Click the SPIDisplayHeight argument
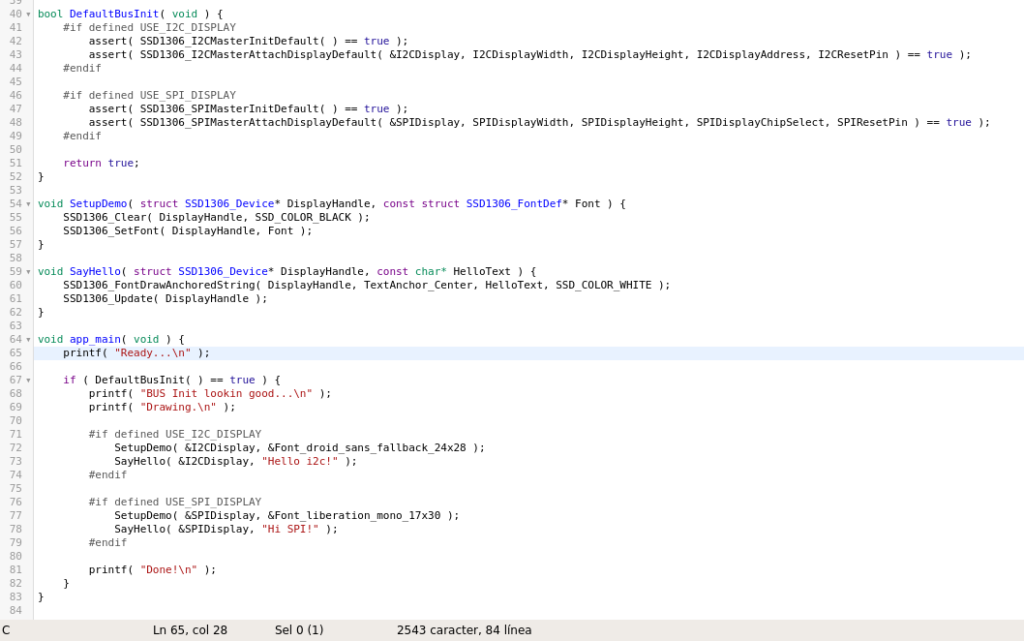Screen dimensions: 1024x641 point(633,123)
